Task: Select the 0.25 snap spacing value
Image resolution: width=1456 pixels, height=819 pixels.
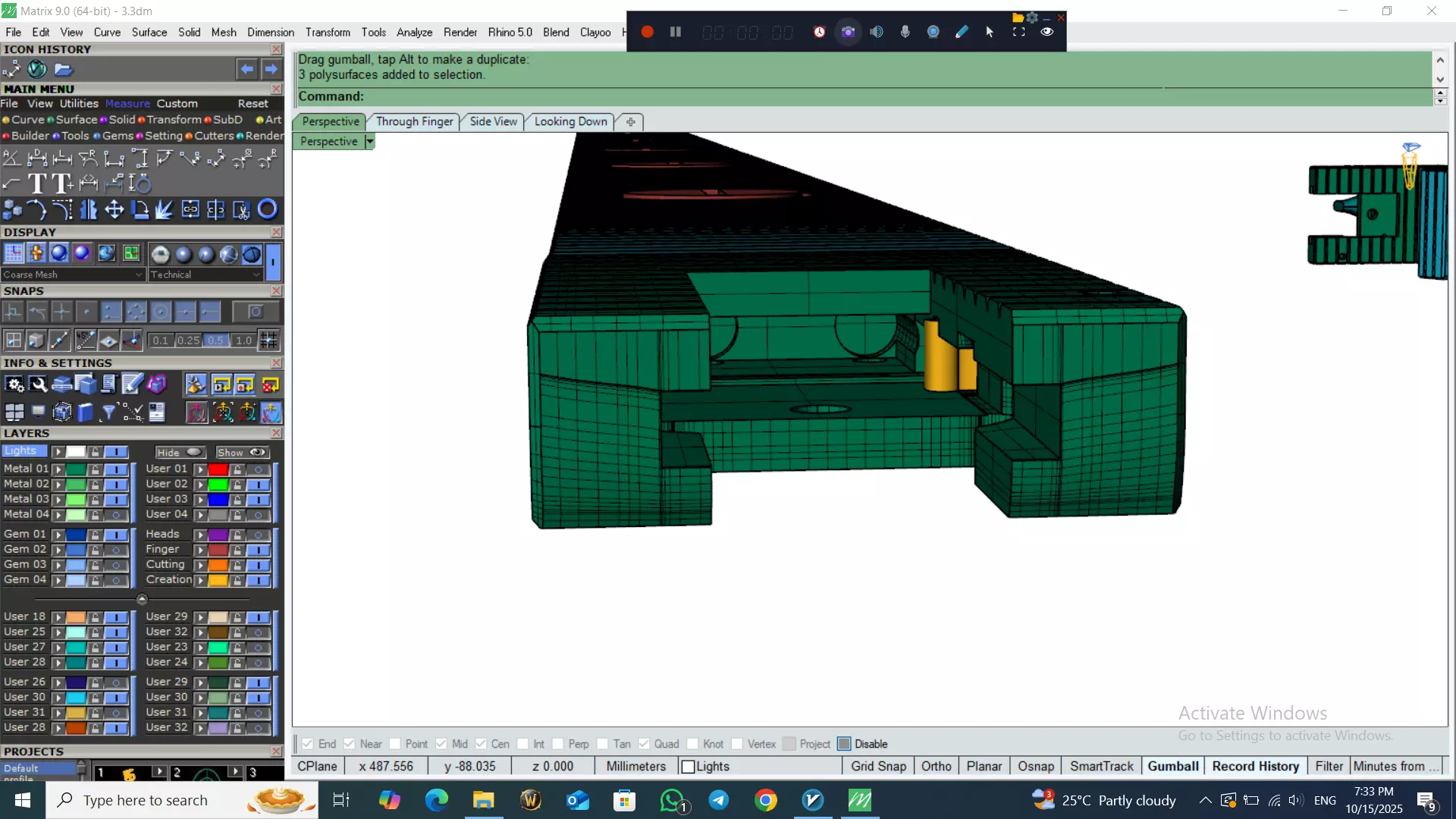Action: click(188, 340)
